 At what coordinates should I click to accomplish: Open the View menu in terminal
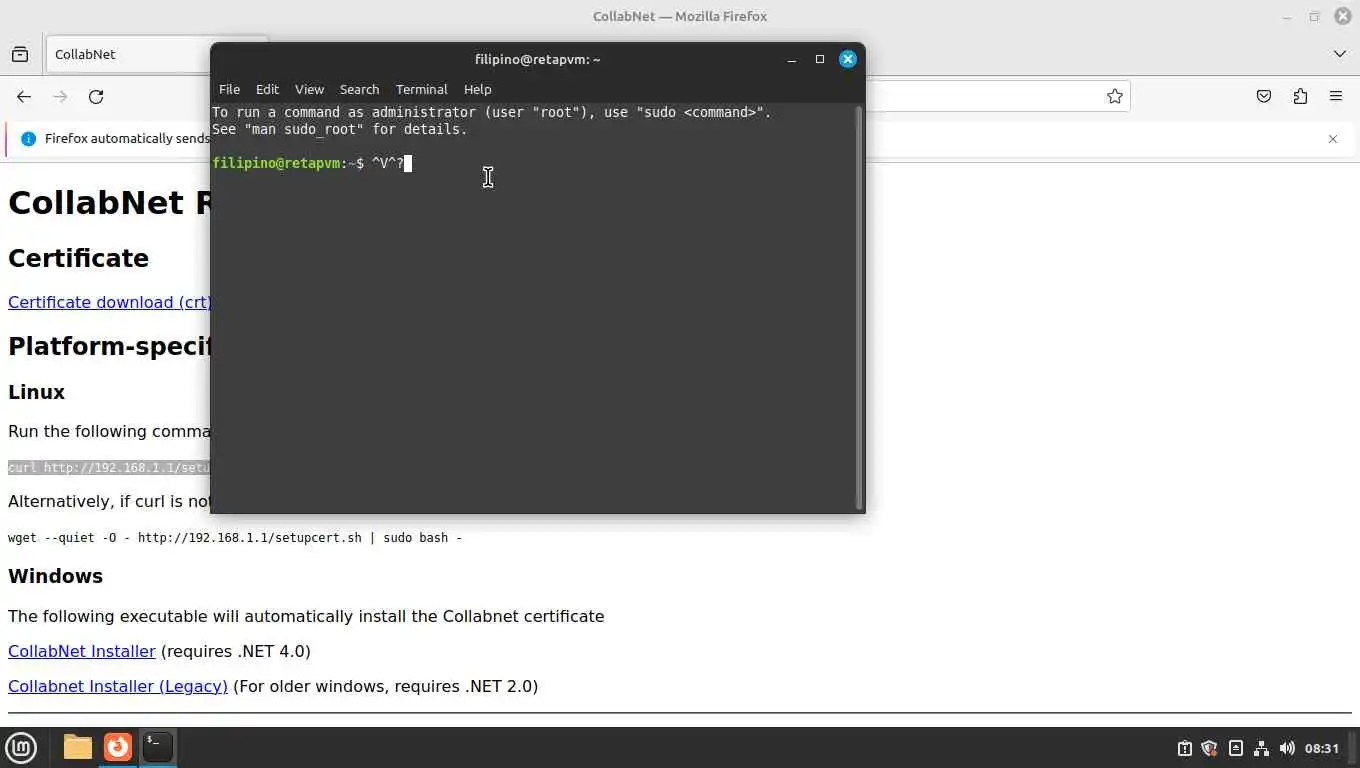(x=309, y=89)
